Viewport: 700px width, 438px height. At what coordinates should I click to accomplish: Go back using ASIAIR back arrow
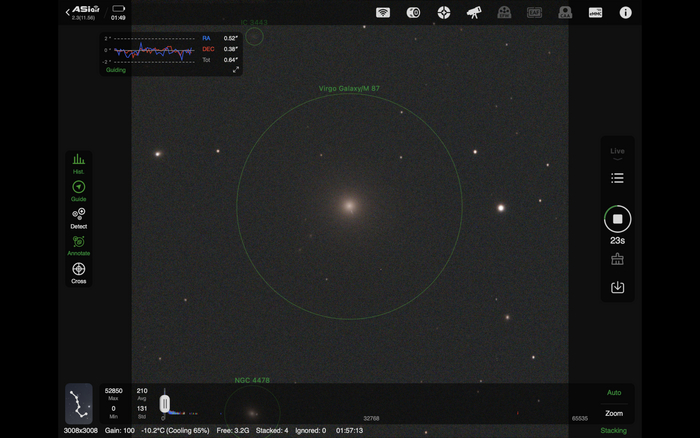68,12
